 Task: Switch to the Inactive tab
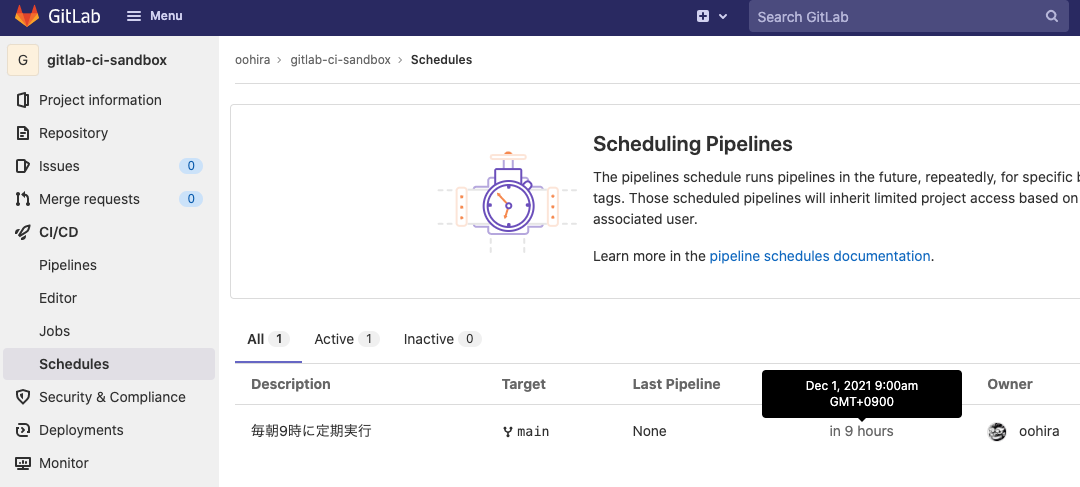(429, 339)
